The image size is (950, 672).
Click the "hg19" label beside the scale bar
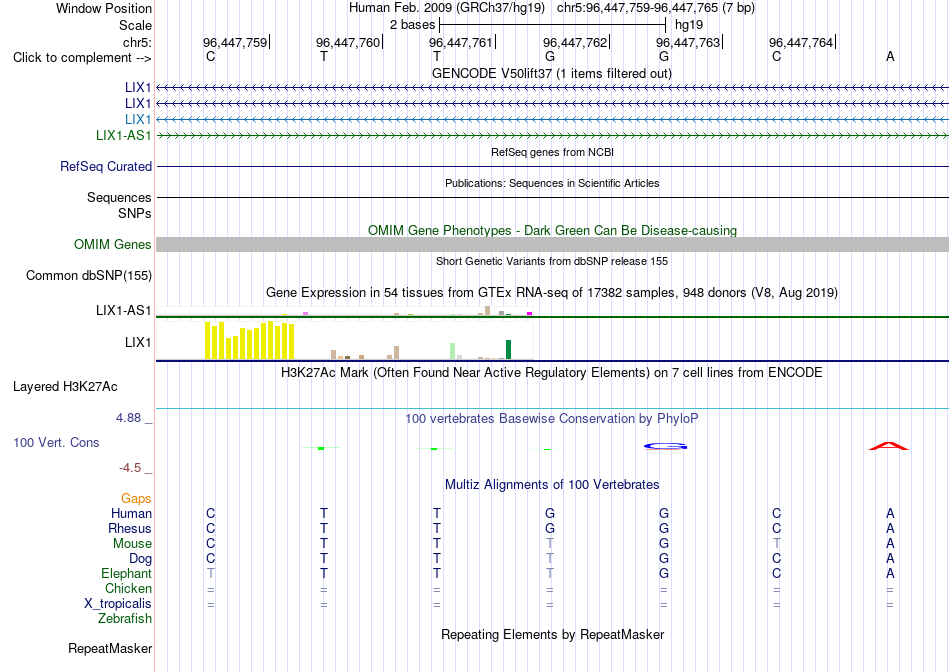(689, 25)
